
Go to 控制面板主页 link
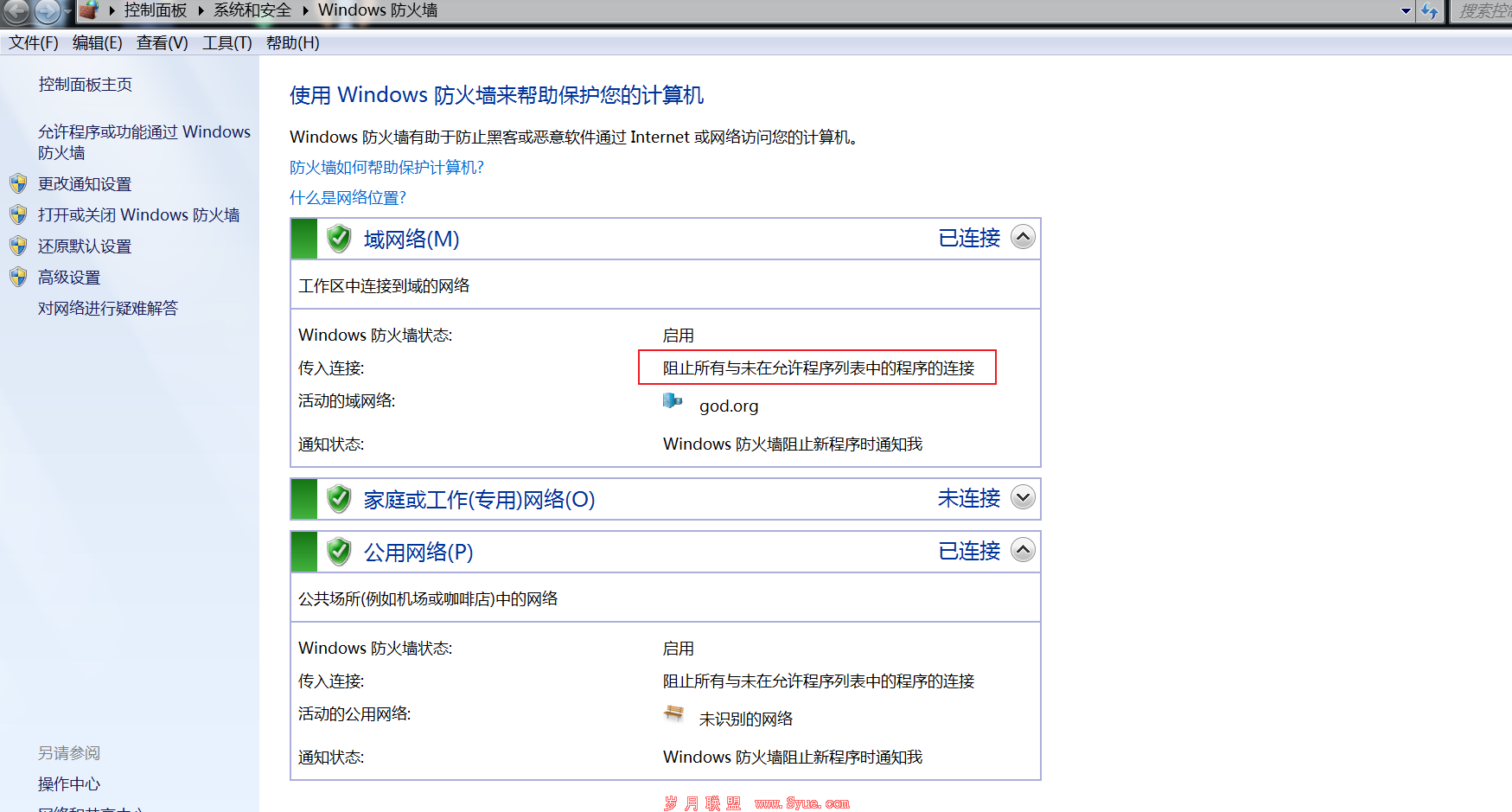point(86,84)
